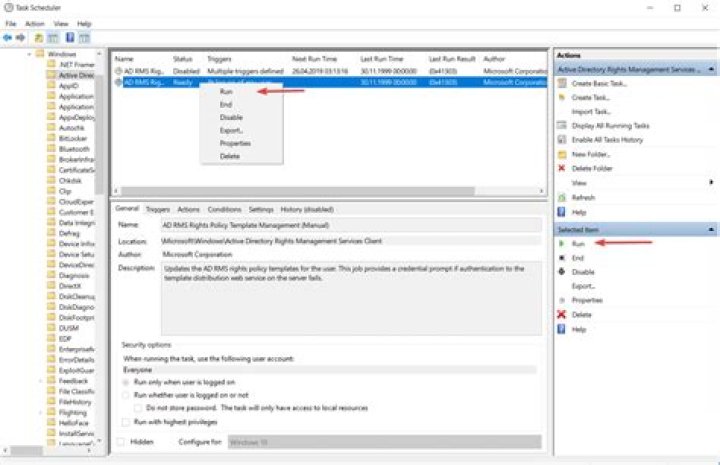Toggle the Hidden checkbox
720x465 pixels.
pos(121,442)
